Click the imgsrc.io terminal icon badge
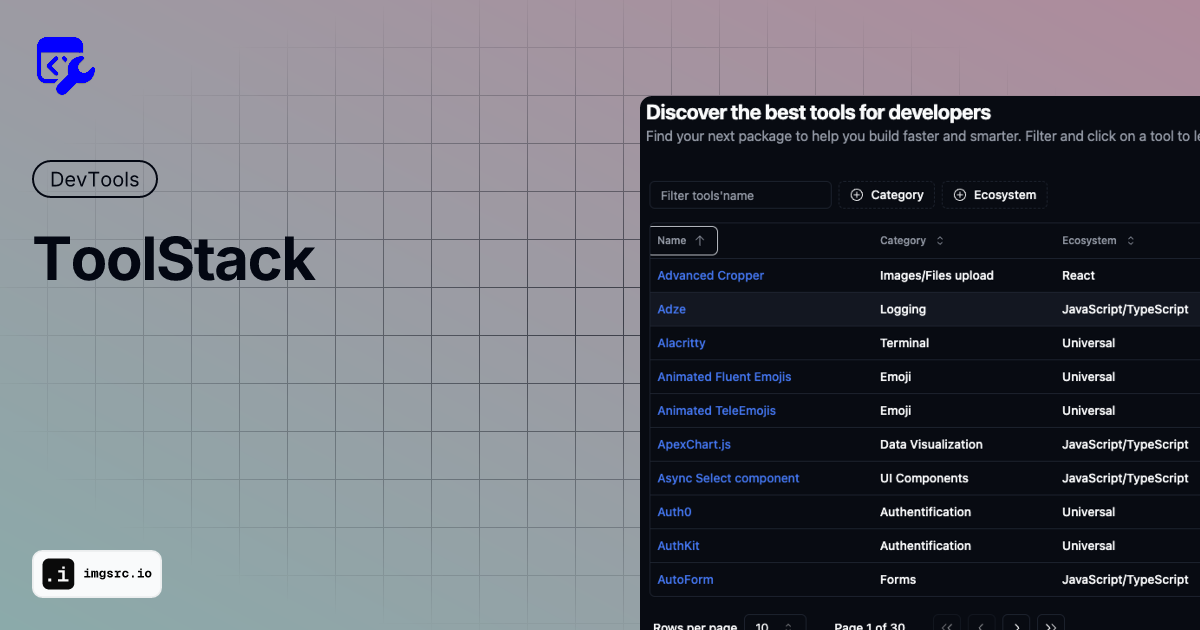This screenshot has height=630, width=1200. point(58,574)
